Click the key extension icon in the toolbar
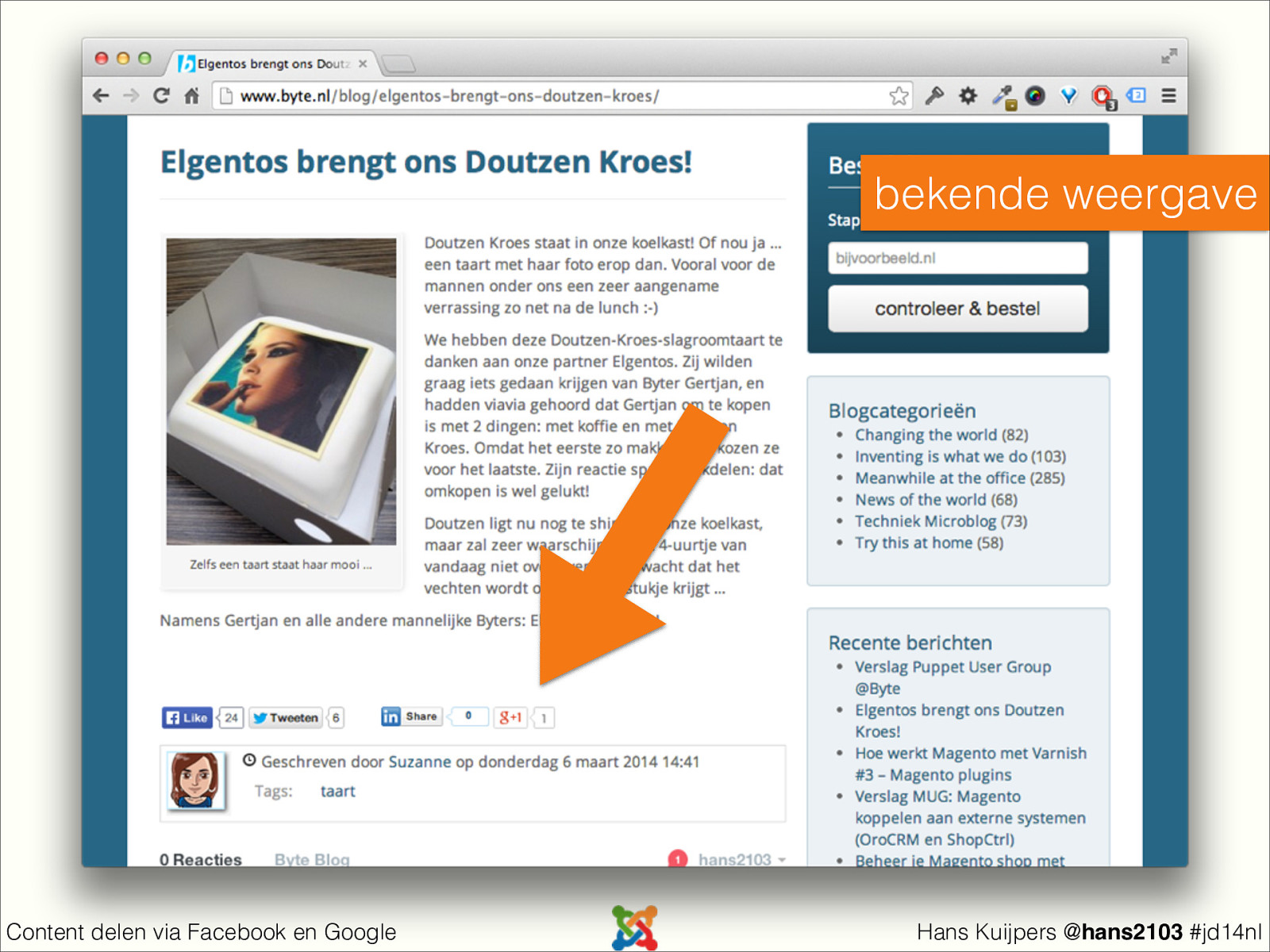Screen dimensions: 1270x952 934,96
